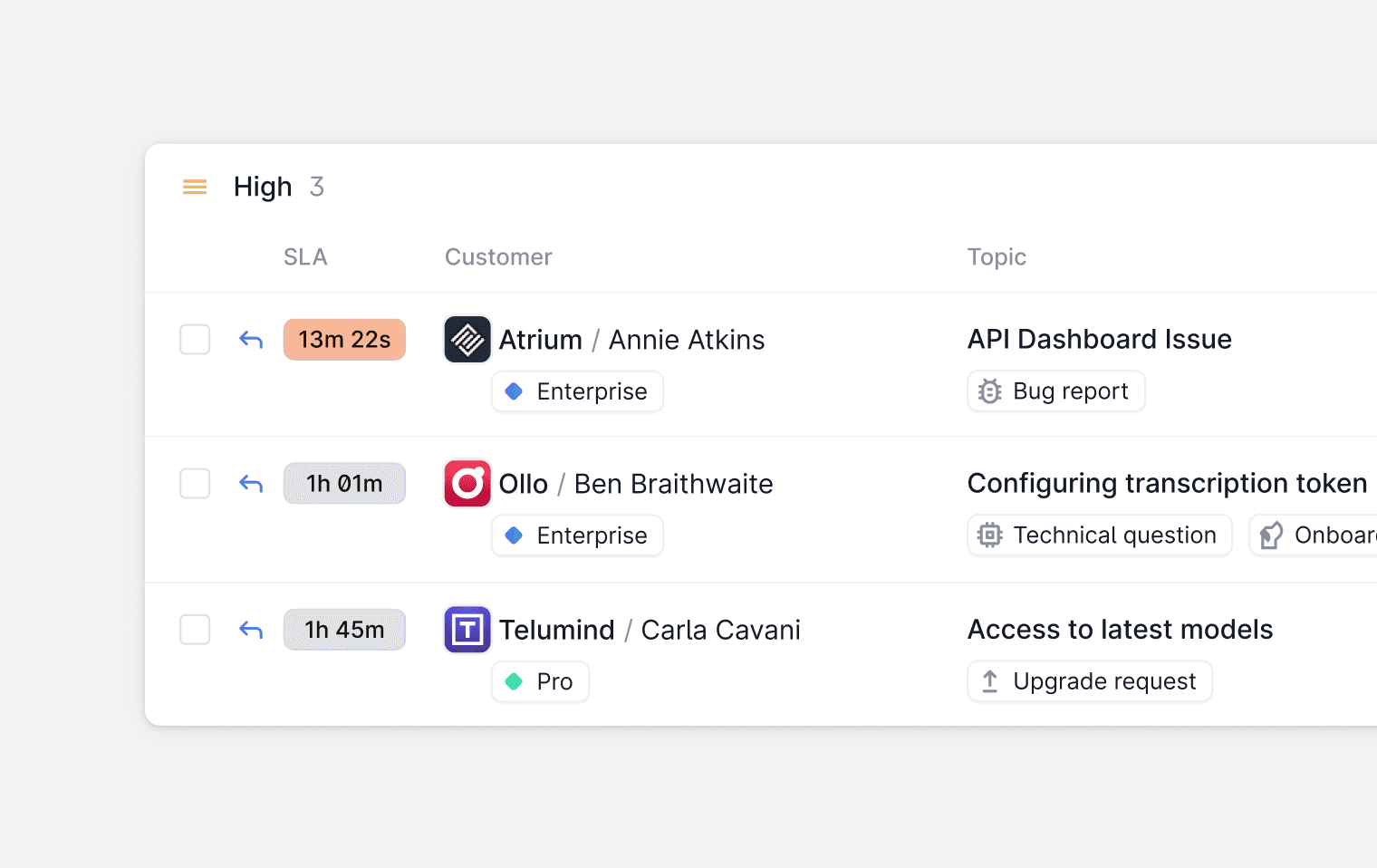
Task: Open the API Dashboard Issue ticket
Action: click(x=1100, y=339)
